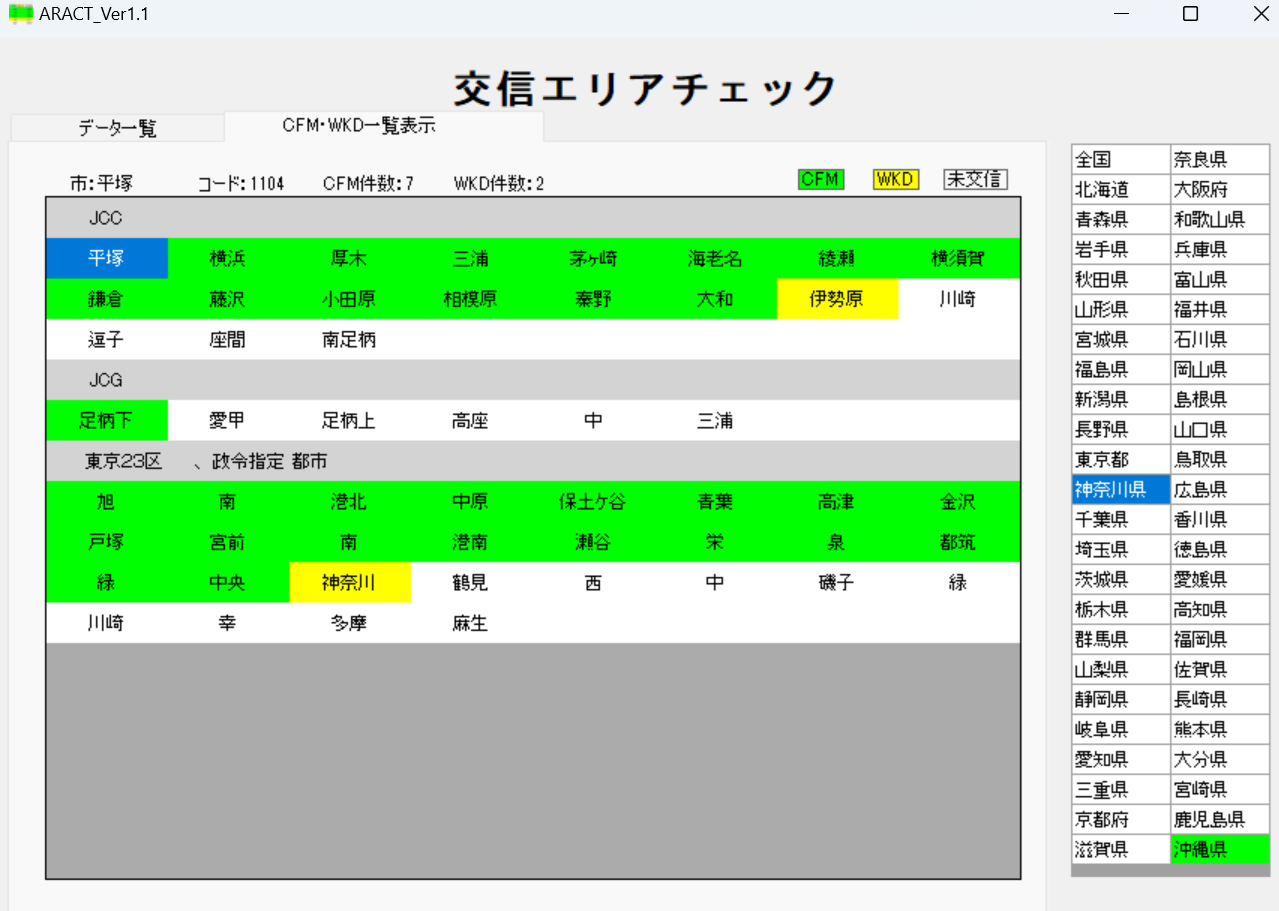Switch to the データ一覧 tab

coord(117,128)
